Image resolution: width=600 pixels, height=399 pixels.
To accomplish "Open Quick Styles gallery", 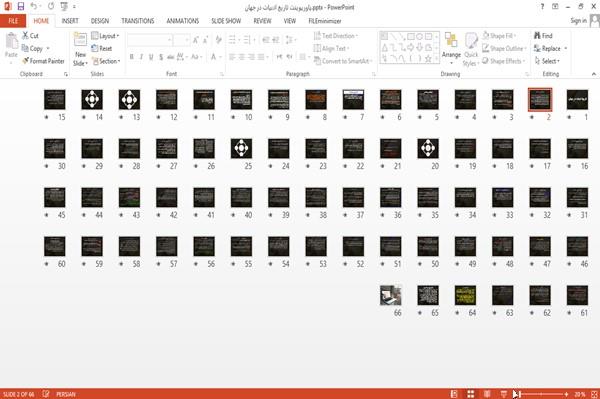I will tap(471, 49).
